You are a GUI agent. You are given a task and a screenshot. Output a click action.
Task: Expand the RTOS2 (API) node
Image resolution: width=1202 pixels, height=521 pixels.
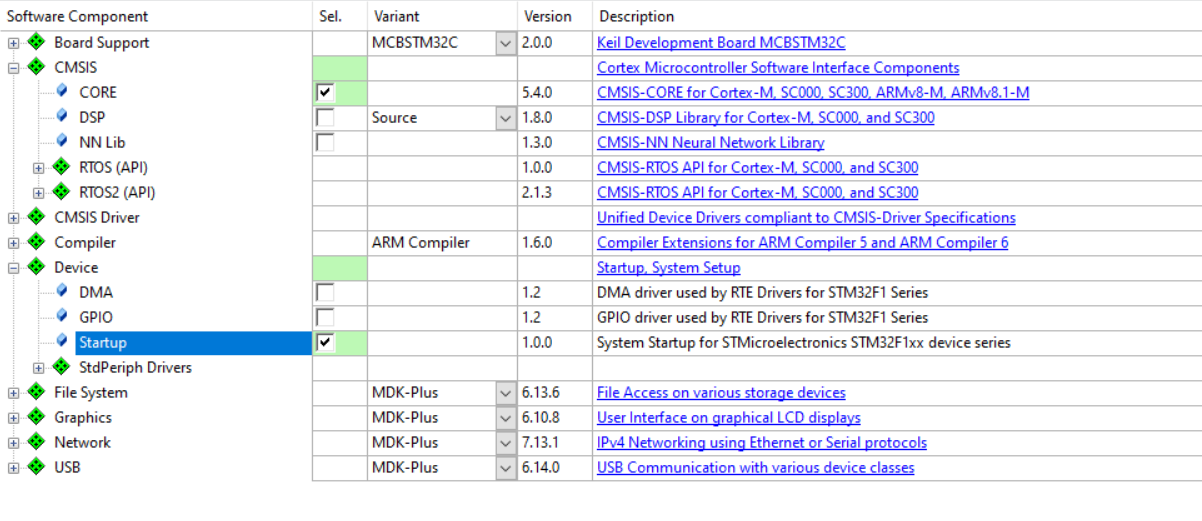click(x=39, y=193)
